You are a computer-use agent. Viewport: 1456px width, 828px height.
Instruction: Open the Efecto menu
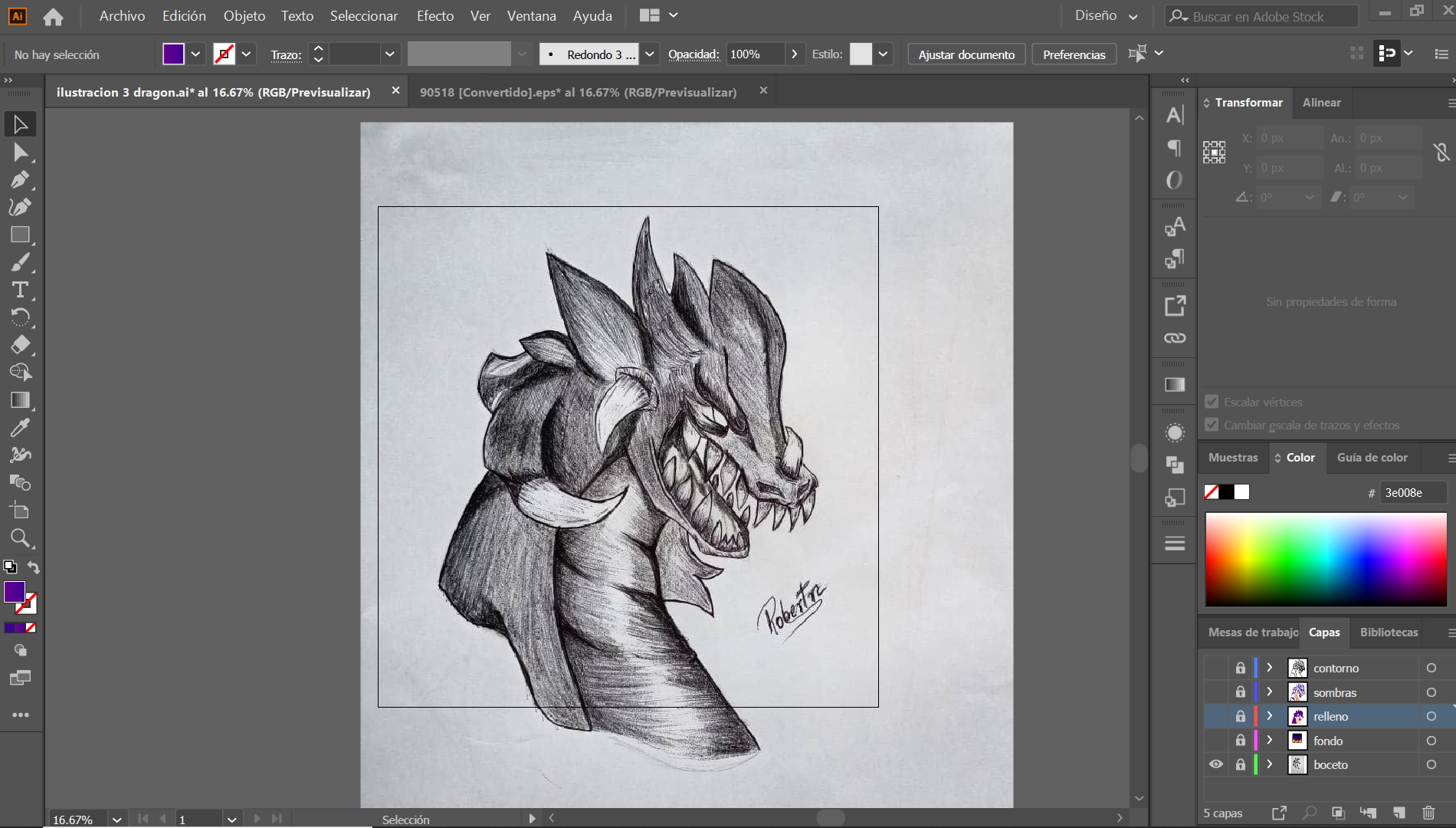435,16
